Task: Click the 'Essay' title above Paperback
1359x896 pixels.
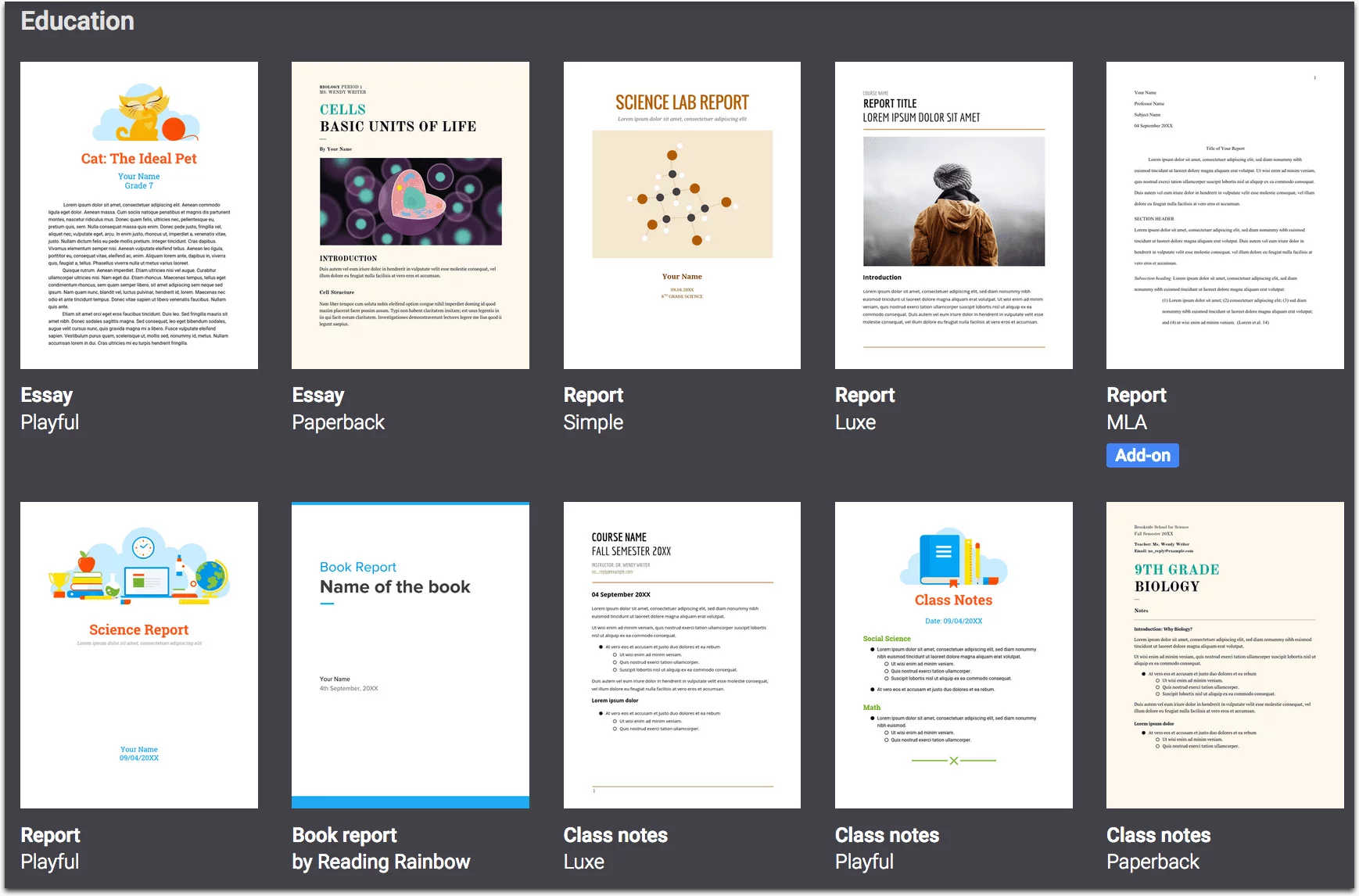Action: (x=318, y=396)
